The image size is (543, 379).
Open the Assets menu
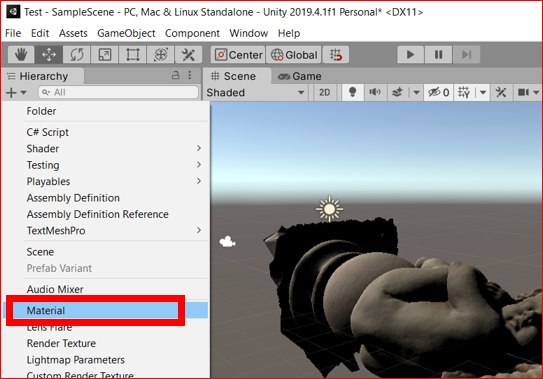point(73,33)
